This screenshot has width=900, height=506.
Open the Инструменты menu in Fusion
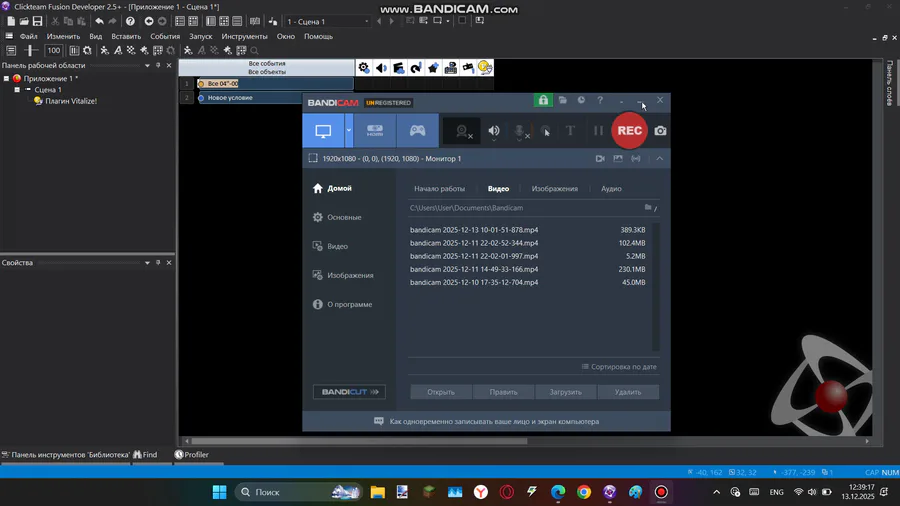pos(245,36)
